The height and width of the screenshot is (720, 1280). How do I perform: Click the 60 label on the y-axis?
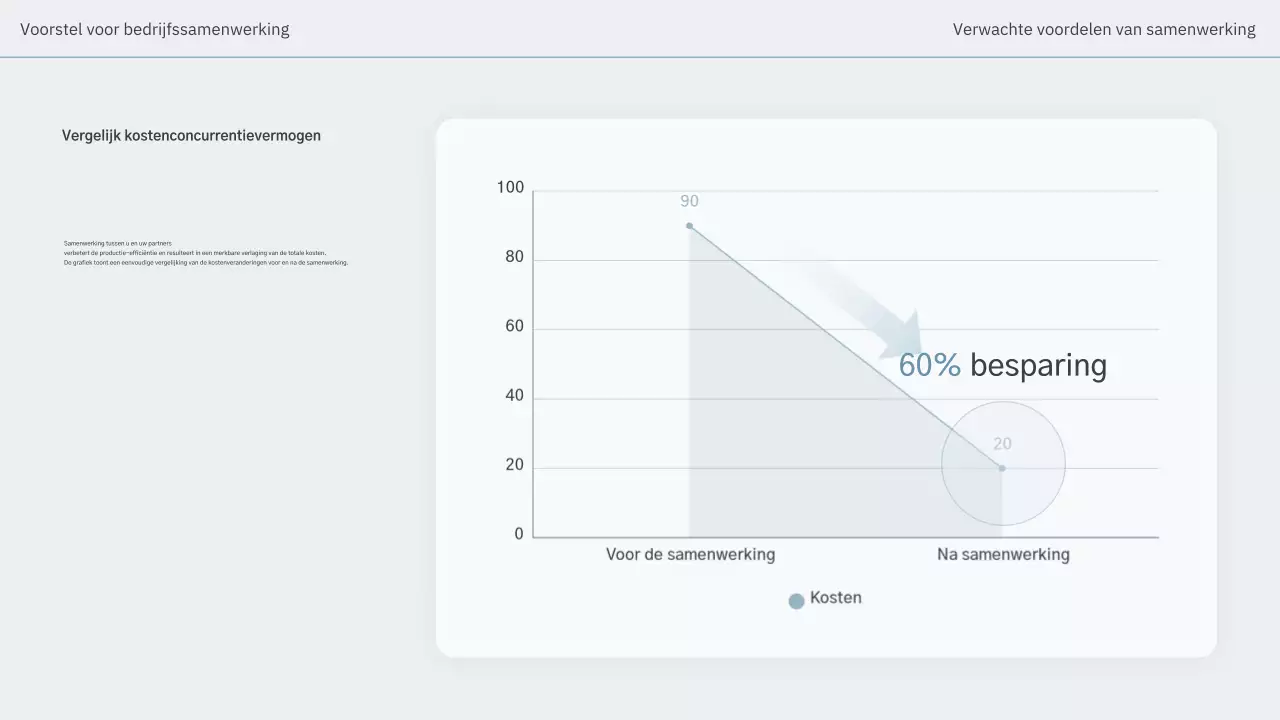514,327
